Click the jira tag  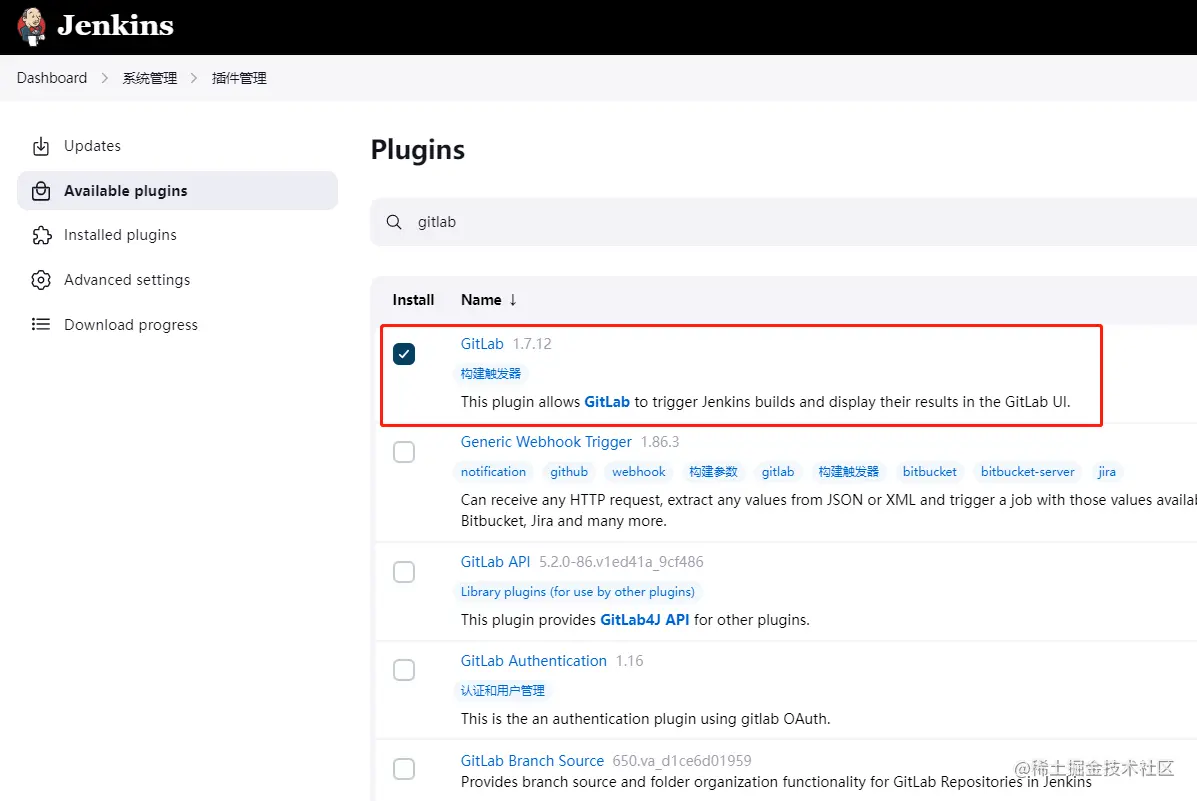[x=1106, y=472]
